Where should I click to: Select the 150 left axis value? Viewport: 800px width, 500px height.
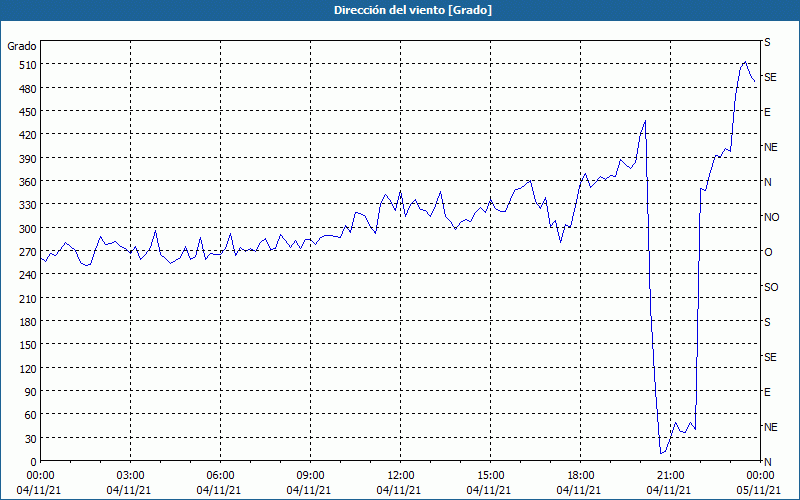coord(28,345)
